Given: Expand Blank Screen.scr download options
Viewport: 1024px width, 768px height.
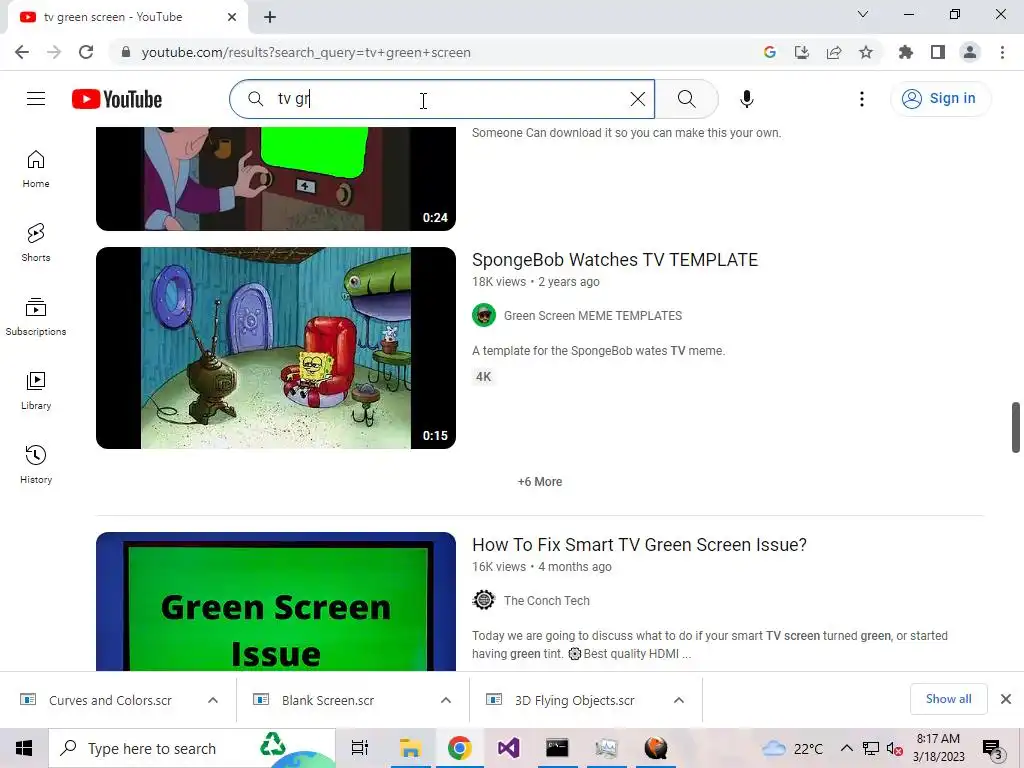Looking at the screenshot, I should click(446, 700).
